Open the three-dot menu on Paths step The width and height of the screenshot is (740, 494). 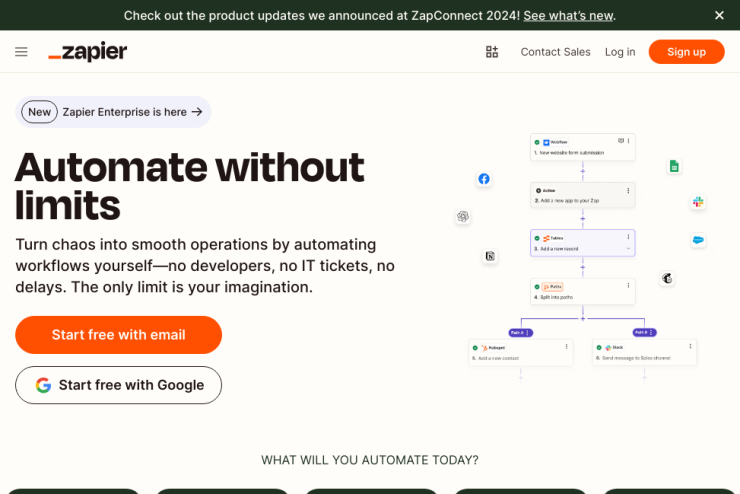tap(628, 285)
